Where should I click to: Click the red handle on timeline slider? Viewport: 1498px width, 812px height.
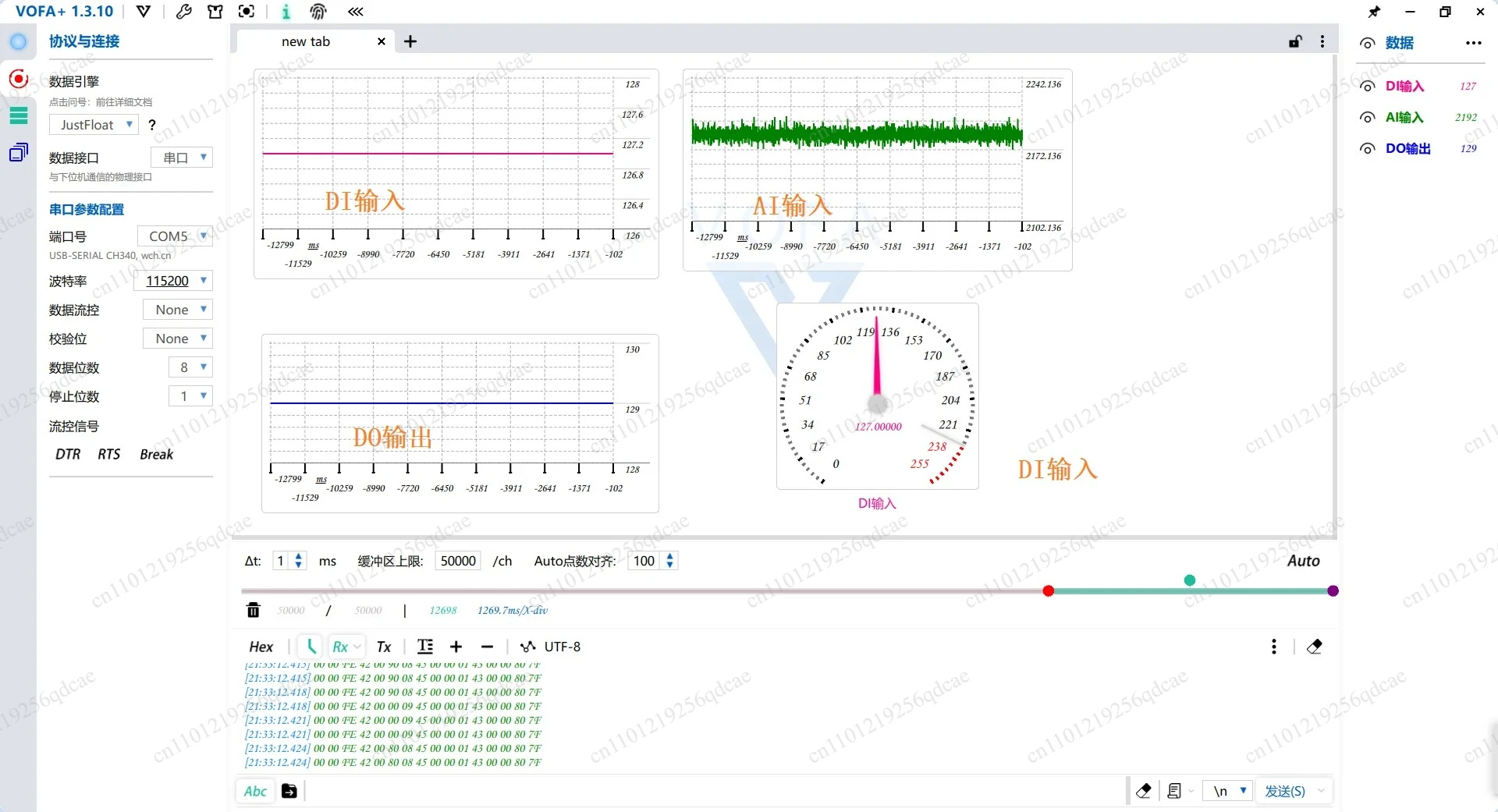1049,591
